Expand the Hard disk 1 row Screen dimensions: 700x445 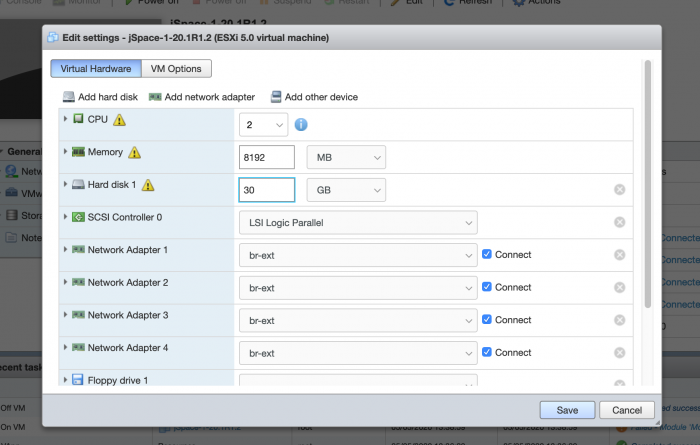pos(65,184)
